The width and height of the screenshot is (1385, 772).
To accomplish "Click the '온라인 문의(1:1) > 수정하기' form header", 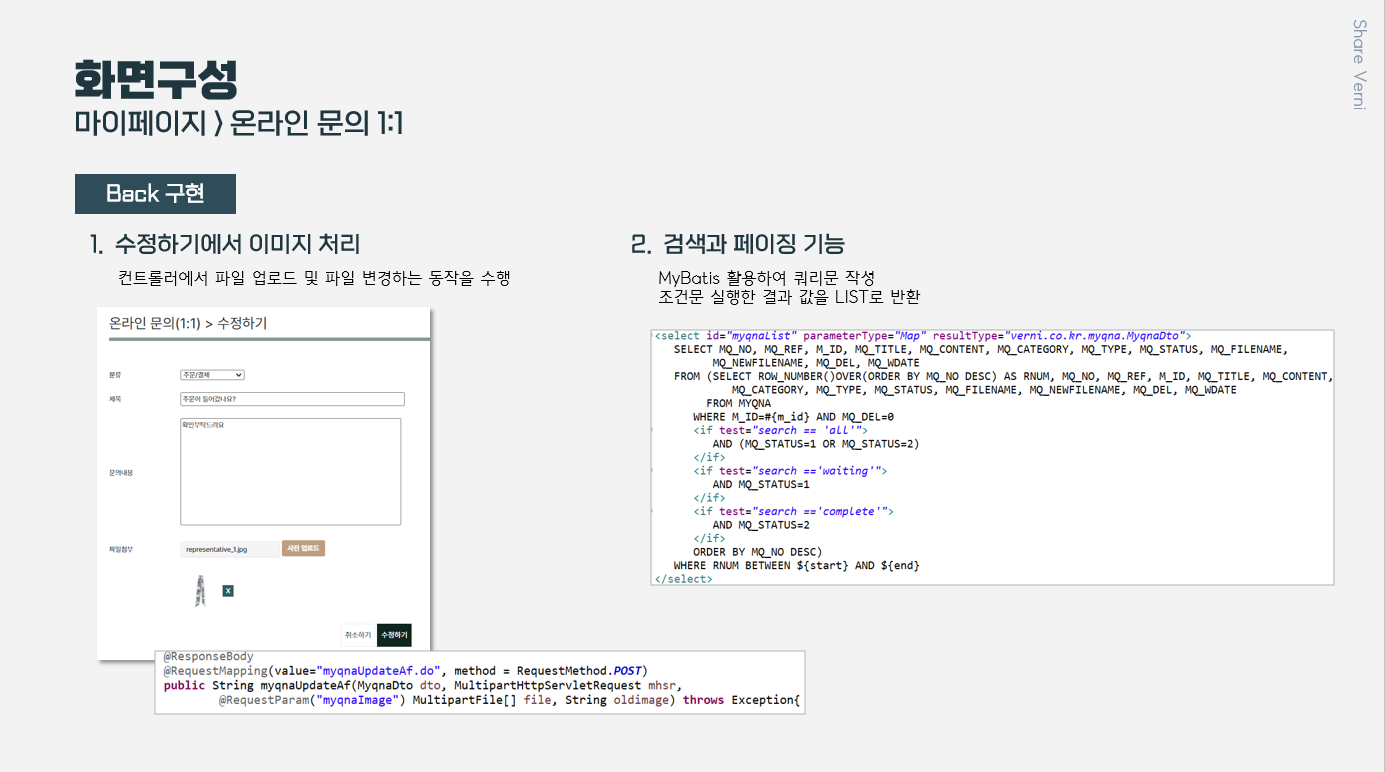I will [x=188, y=323].
